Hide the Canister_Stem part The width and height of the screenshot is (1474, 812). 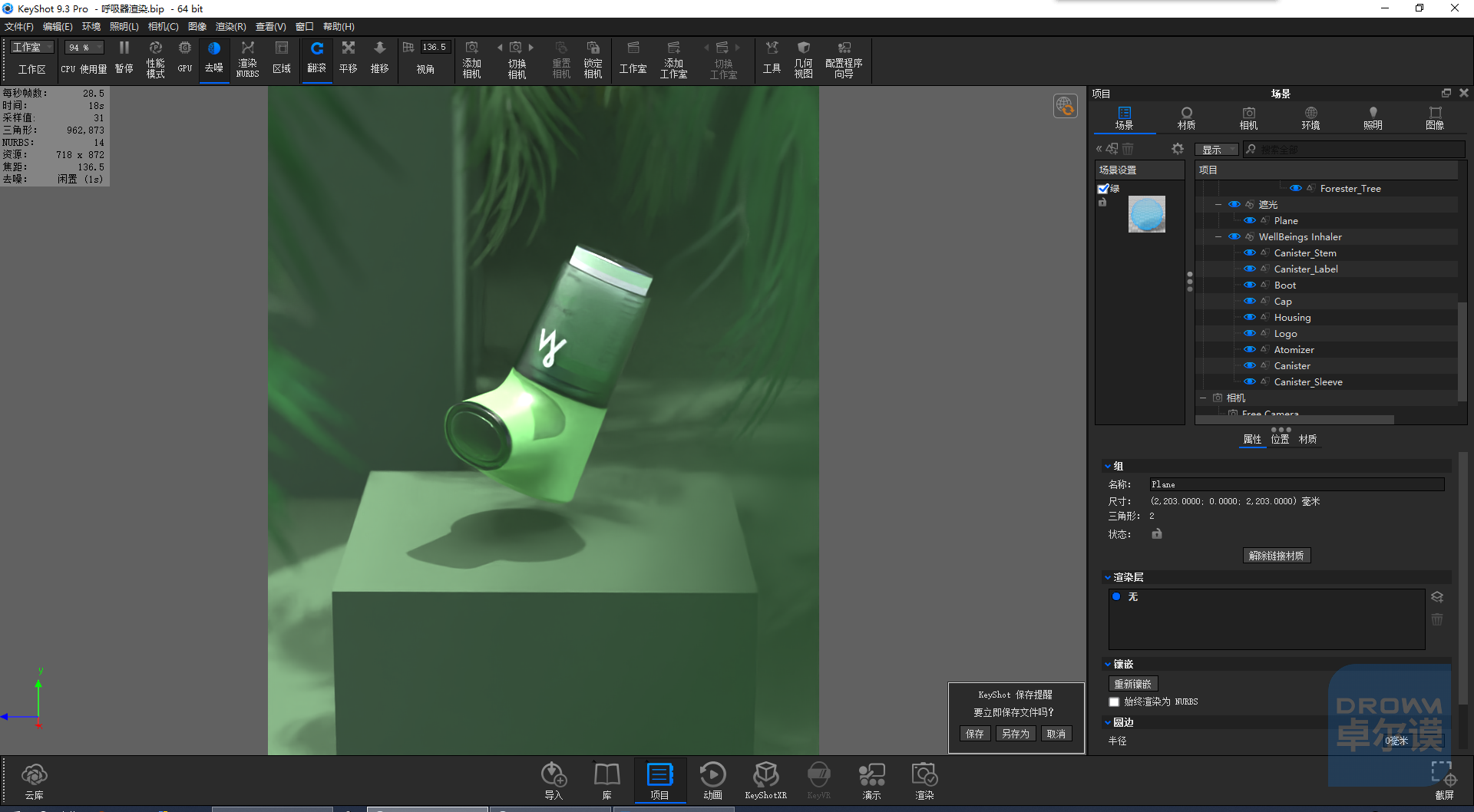[x=1250, y=253]
